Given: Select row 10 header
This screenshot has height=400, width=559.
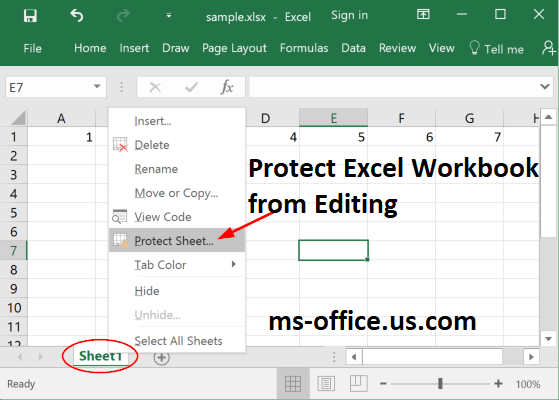Looking at the screenshot, I should (14, 308).
